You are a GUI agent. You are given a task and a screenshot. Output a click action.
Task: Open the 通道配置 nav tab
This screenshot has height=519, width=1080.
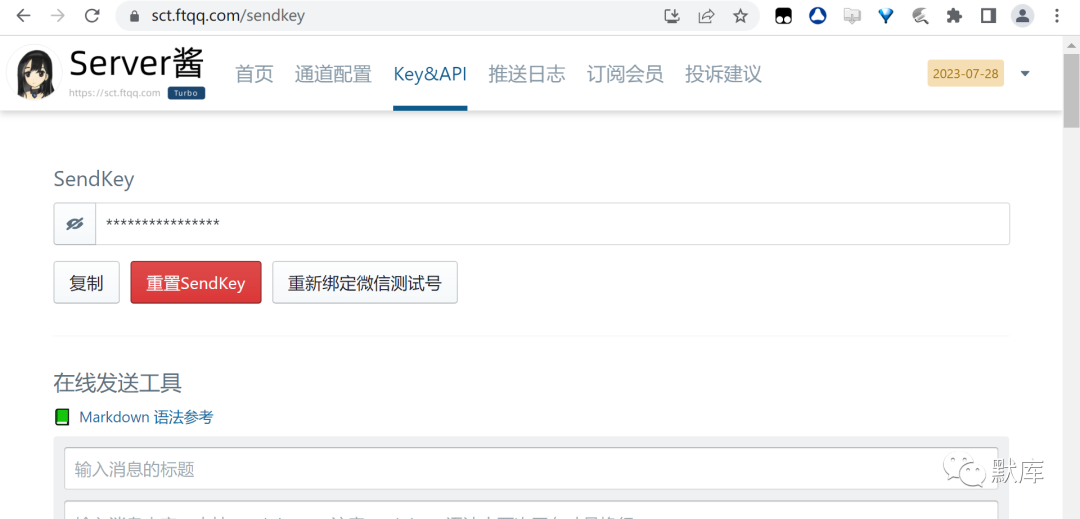pyautogui.click(x=333, y=74)
